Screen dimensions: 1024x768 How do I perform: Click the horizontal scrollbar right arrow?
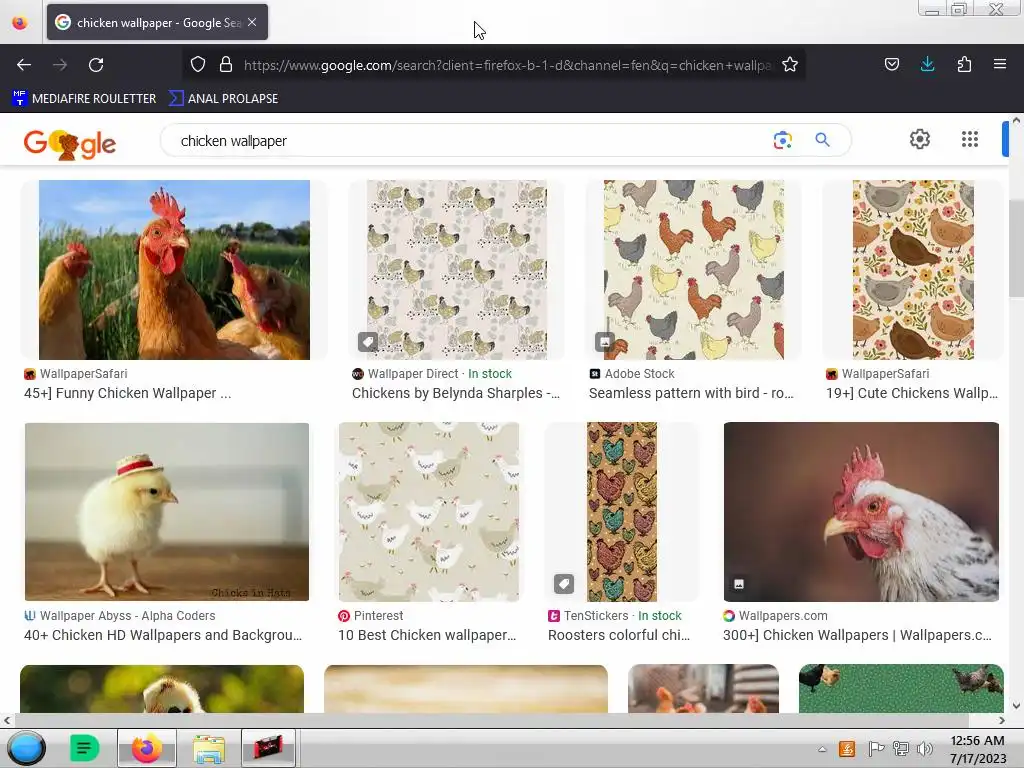1001,720
